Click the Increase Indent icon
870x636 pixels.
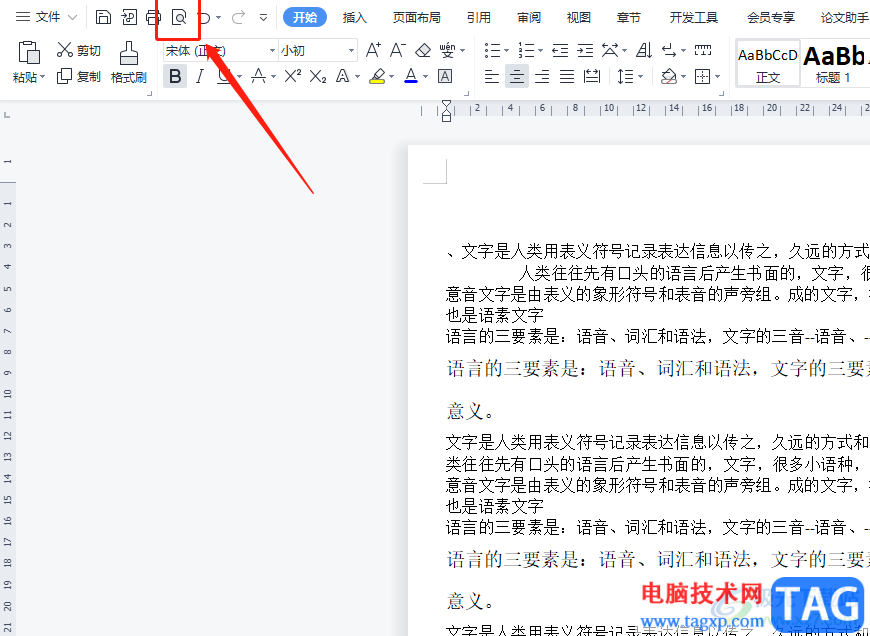coord(585,51)
